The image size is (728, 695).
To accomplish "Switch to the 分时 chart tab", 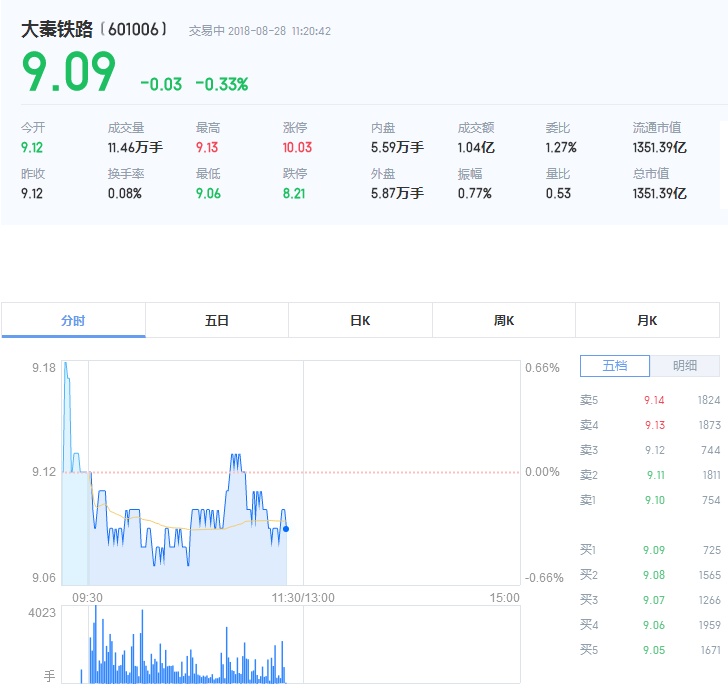I will (x=73, y=320).
